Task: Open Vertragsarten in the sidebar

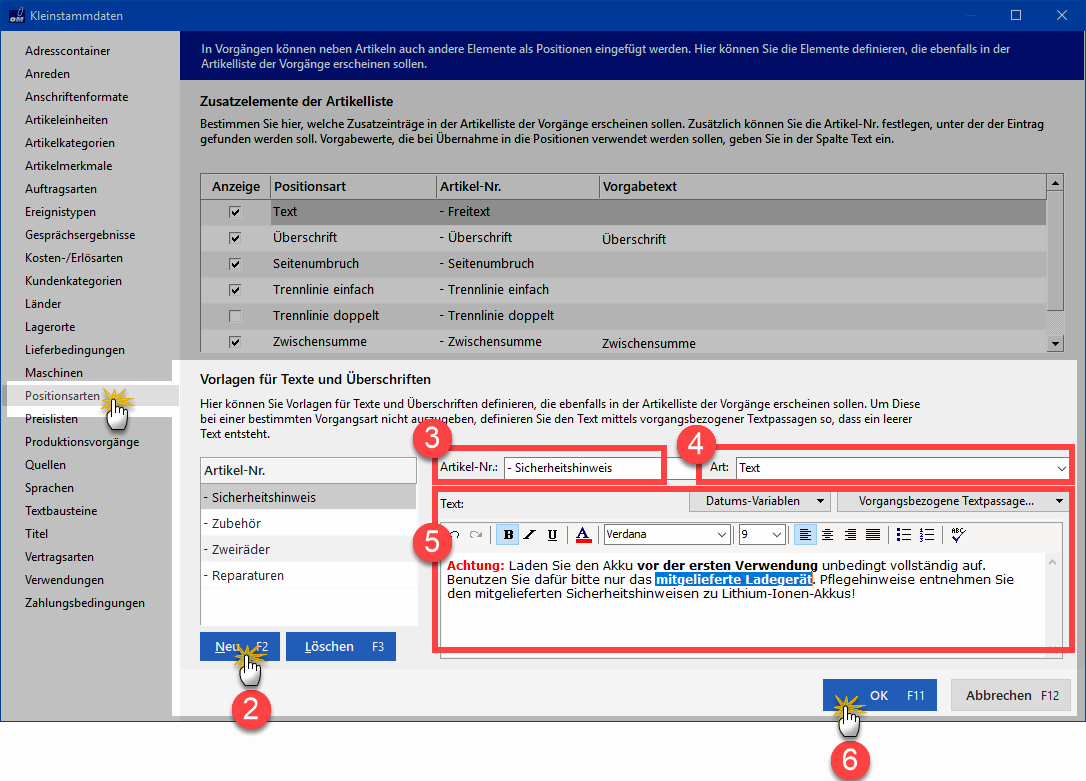Action: coord(59,557)
